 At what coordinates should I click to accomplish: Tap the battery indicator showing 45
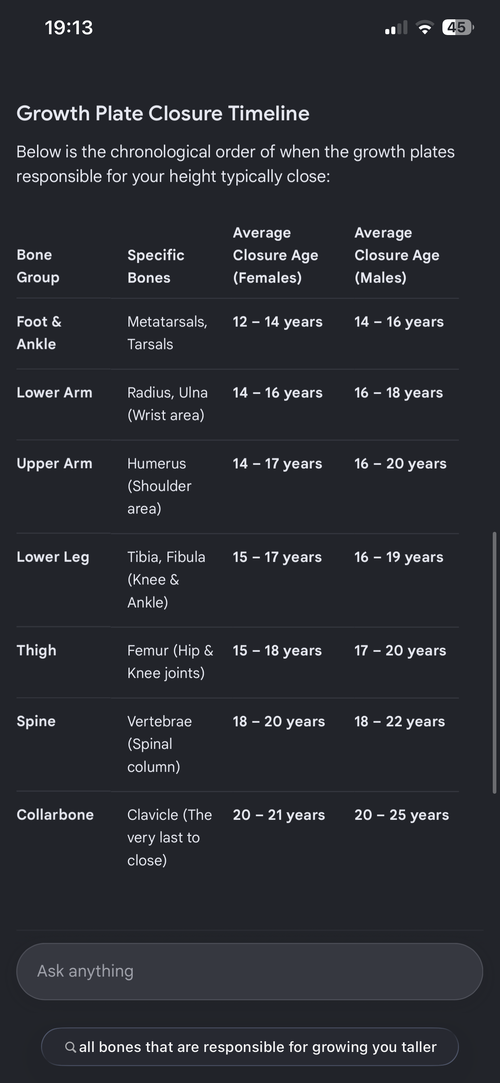point(457,28)
